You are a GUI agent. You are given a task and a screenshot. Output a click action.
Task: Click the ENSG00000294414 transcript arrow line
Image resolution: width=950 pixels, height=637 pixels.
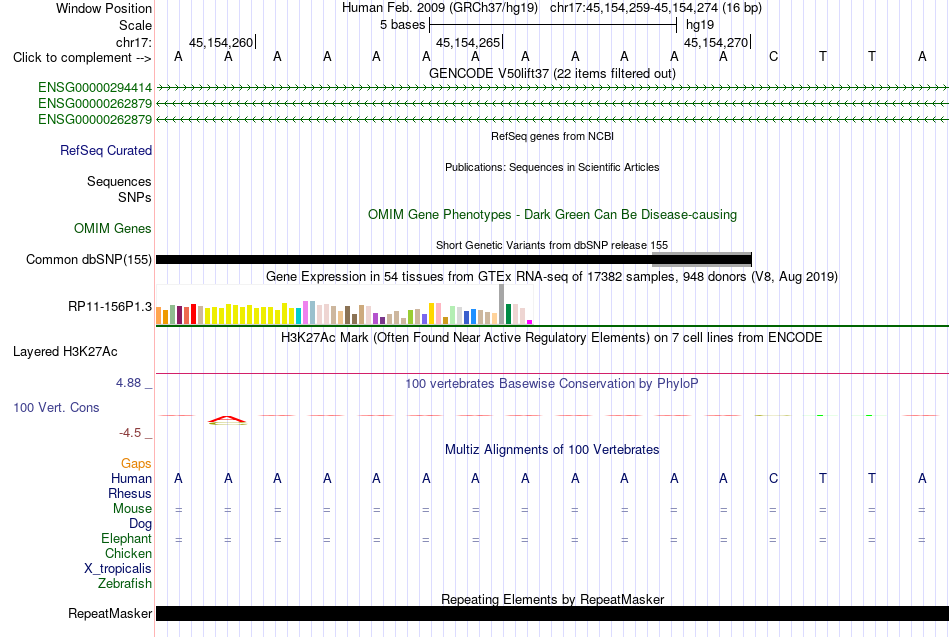552,88
